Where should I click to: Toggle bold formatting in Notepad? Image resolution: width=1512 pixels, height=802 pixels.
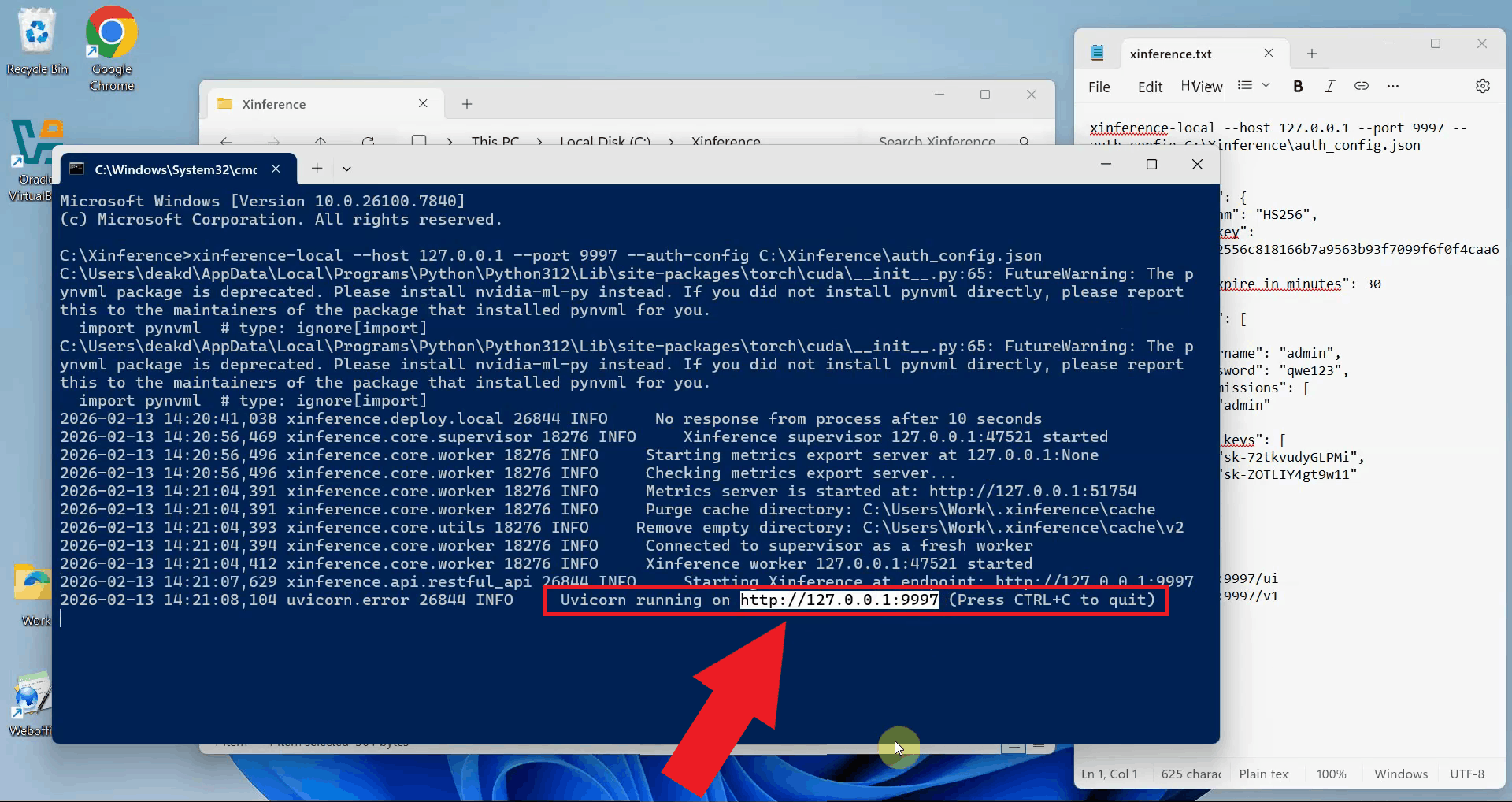[x=1298, y=87]
